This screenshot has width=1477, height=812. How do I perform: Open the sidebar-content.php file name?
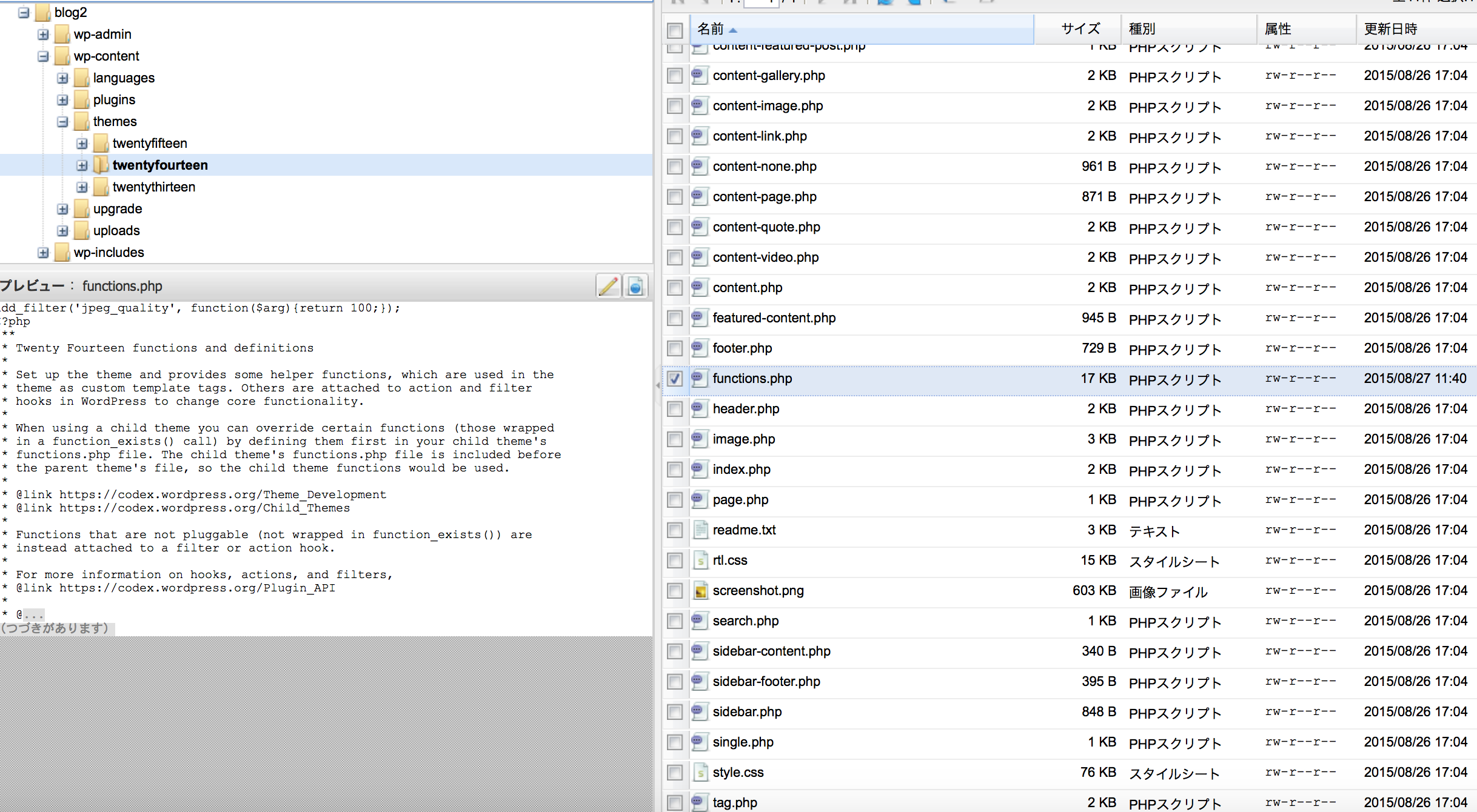tap(772, 651)
